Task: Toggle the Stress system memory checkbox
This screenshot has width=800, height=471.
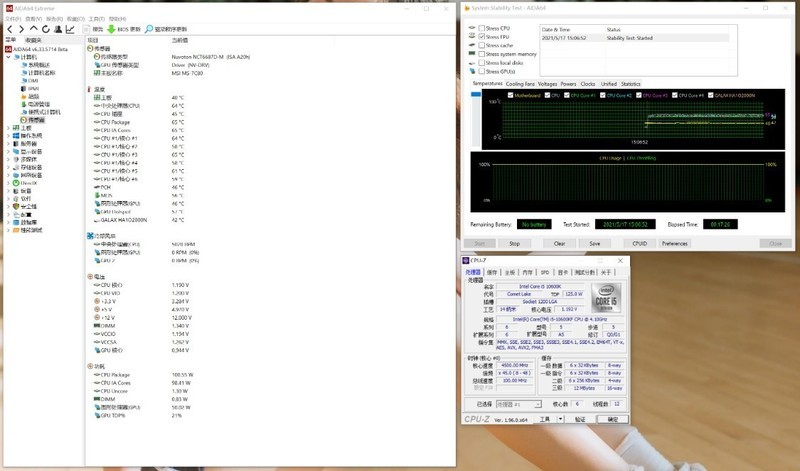Action: (481, 54)
